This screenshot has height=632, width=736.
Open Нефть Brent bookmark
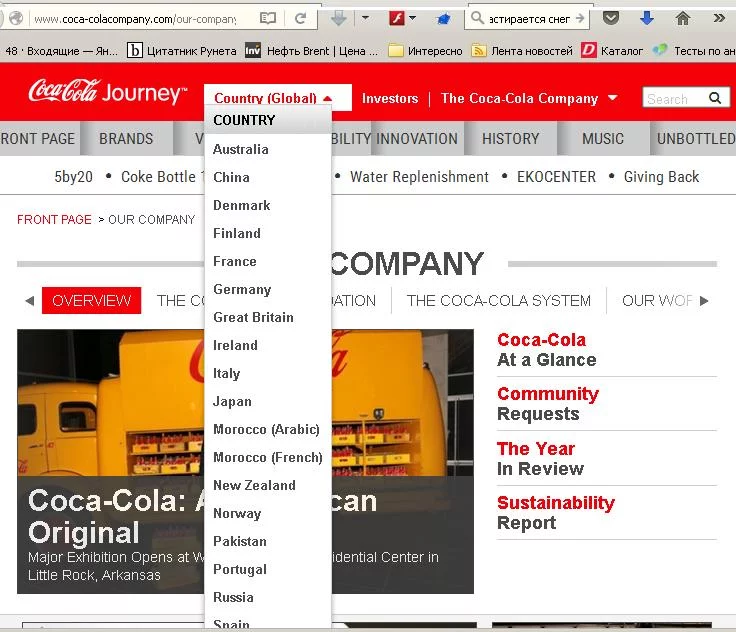click(312, 50)
